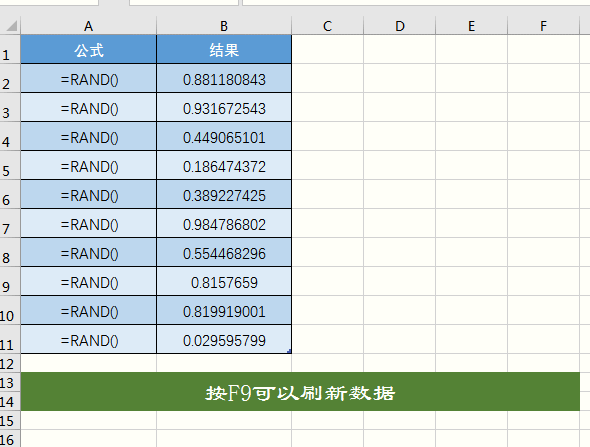The width and height of the screenshot is (590, 447).
Task: Click the cell showing 0.881180843
Action: pos(224,78)
